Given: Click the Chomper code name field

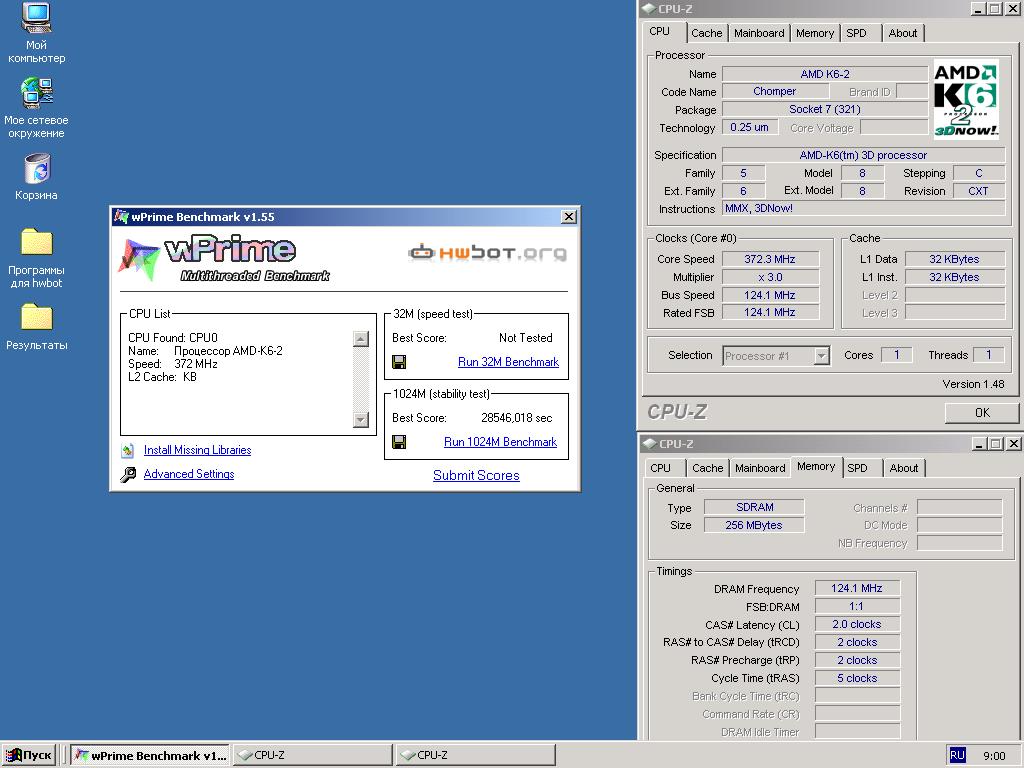Looking at the screenshot, I should pos(775,91).
